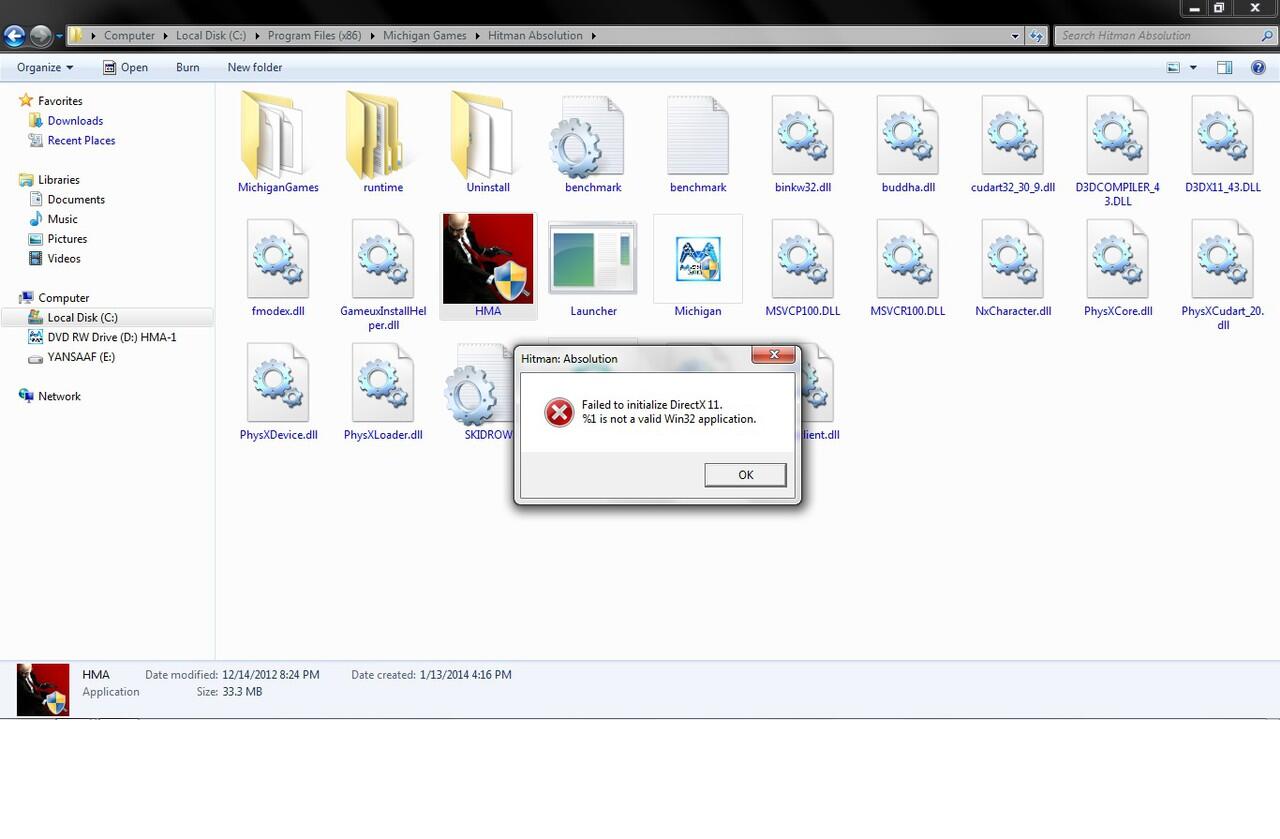This screenshot has width=1280, height=839.
Task: Open the Explorer help icon
Action: (x=1259, y=67)
